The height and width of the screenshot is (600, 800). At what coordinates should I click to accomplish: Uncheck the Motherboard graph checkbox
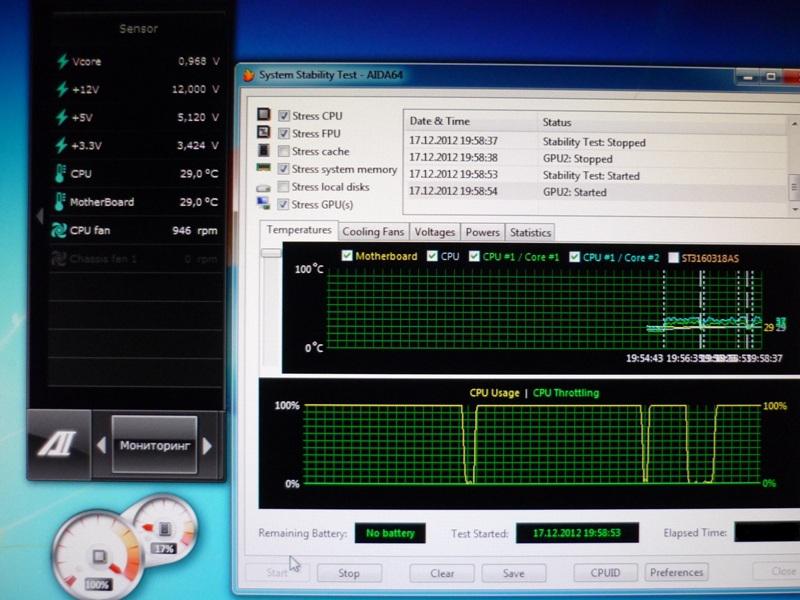[347, 256]
